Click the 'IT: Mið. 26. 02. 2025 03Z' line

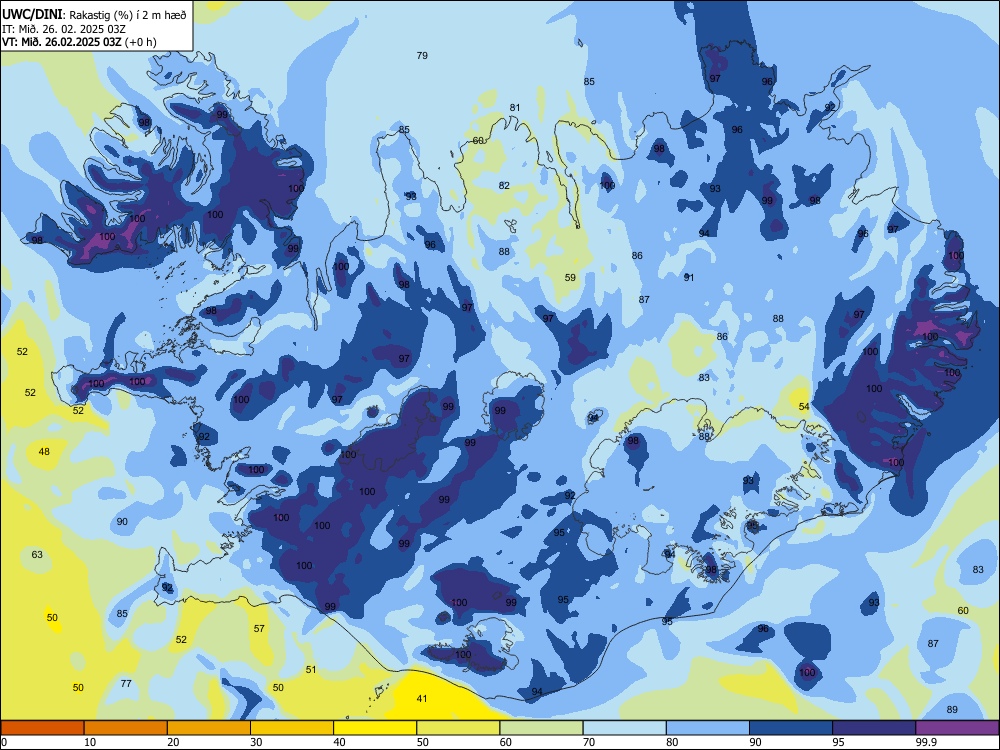(64, 29)
